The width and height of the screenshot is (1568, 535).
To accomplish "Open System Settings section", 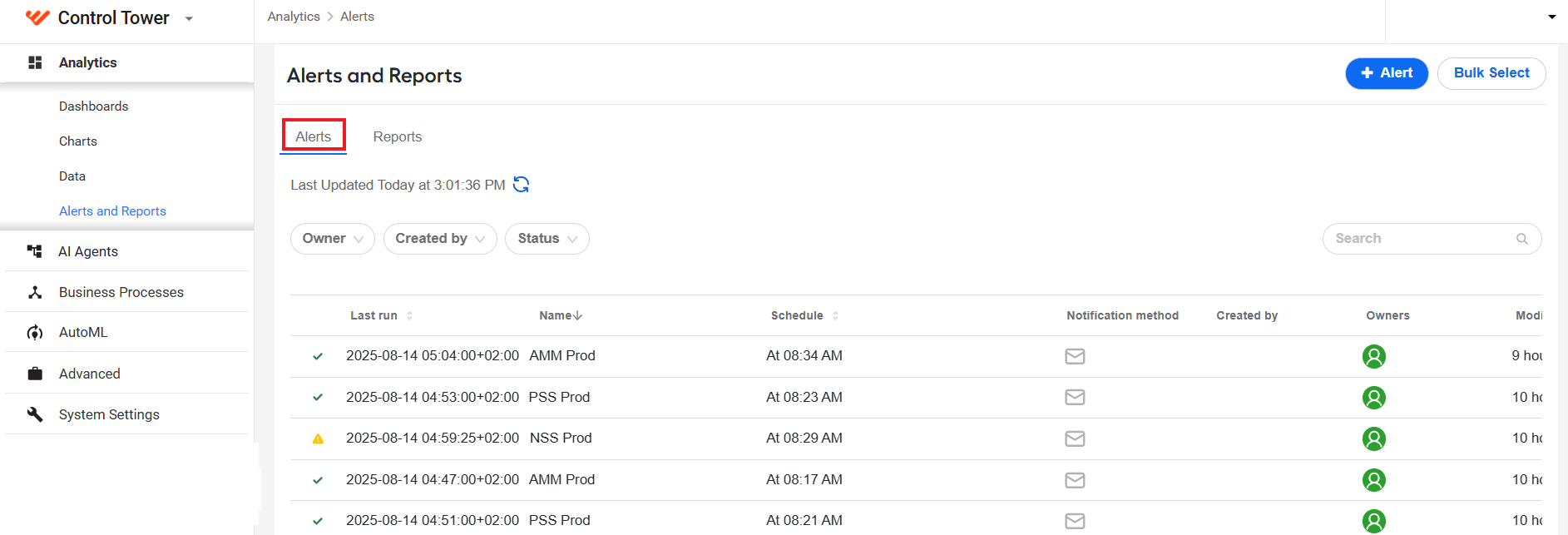I will pyautogui.click(x=109, y=414).
